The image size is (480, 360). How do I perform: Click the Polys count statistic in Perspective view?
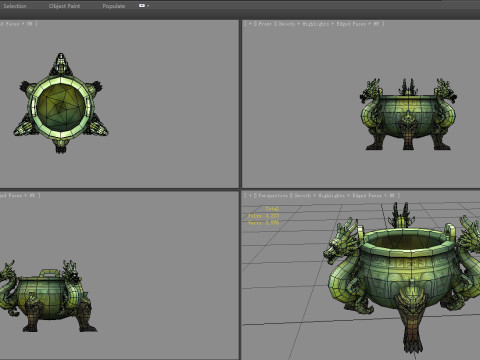(x=264, y=216)
